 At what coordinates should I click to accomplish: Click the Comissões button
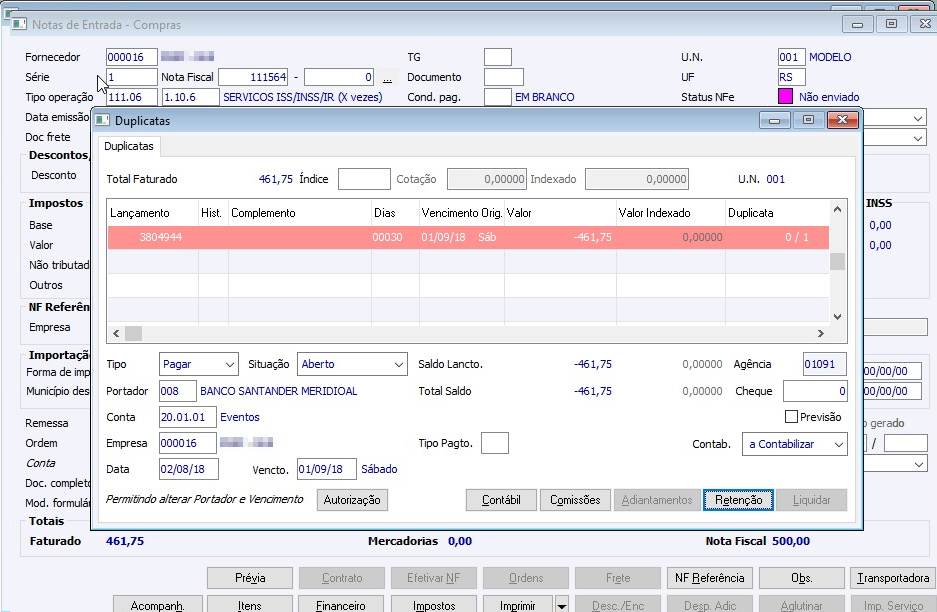pyautogui.click(x=574, y=500)
